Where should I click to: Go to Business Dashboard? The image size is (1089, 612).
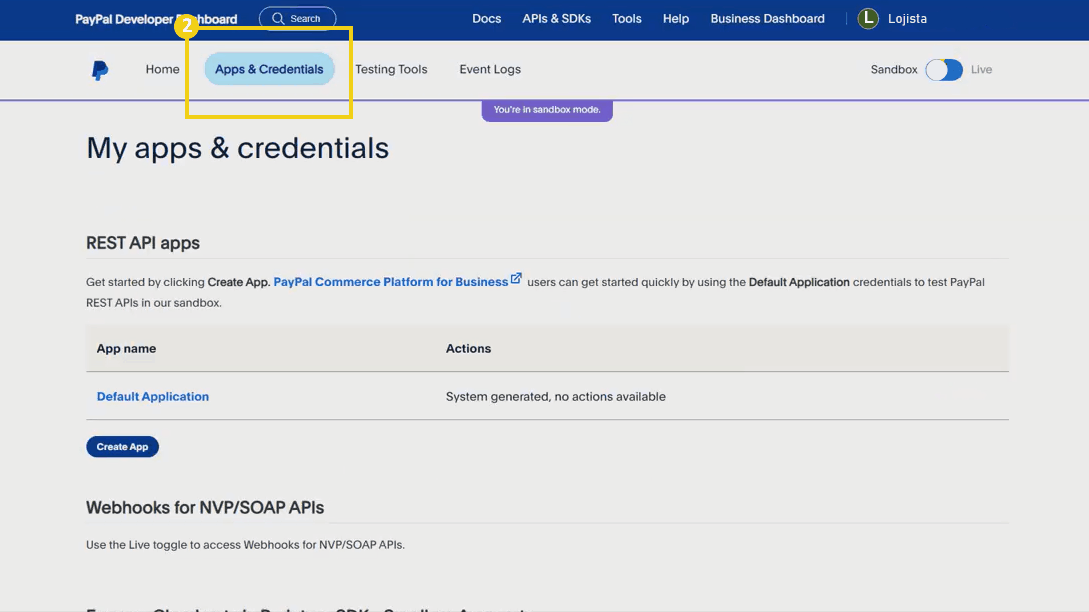pos(767,19)
